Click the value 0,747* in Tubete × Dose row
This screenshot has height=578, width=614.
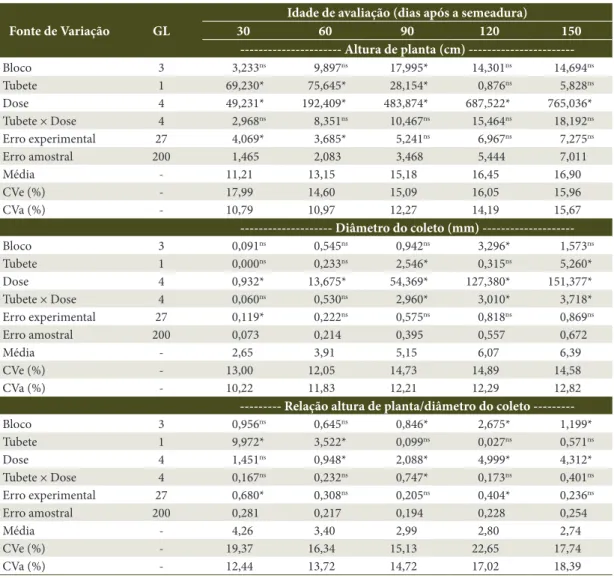click(x=412, y=477)
